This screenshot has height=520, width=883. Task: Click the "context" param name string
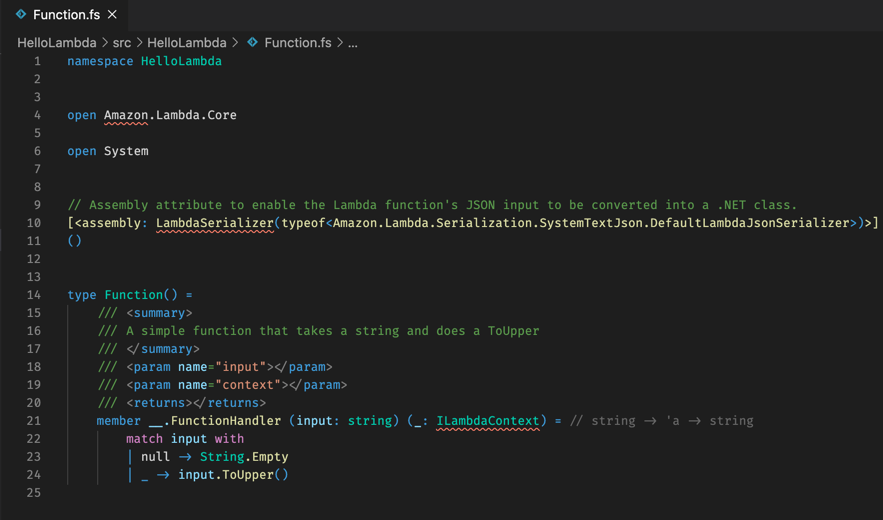[248, 385]
